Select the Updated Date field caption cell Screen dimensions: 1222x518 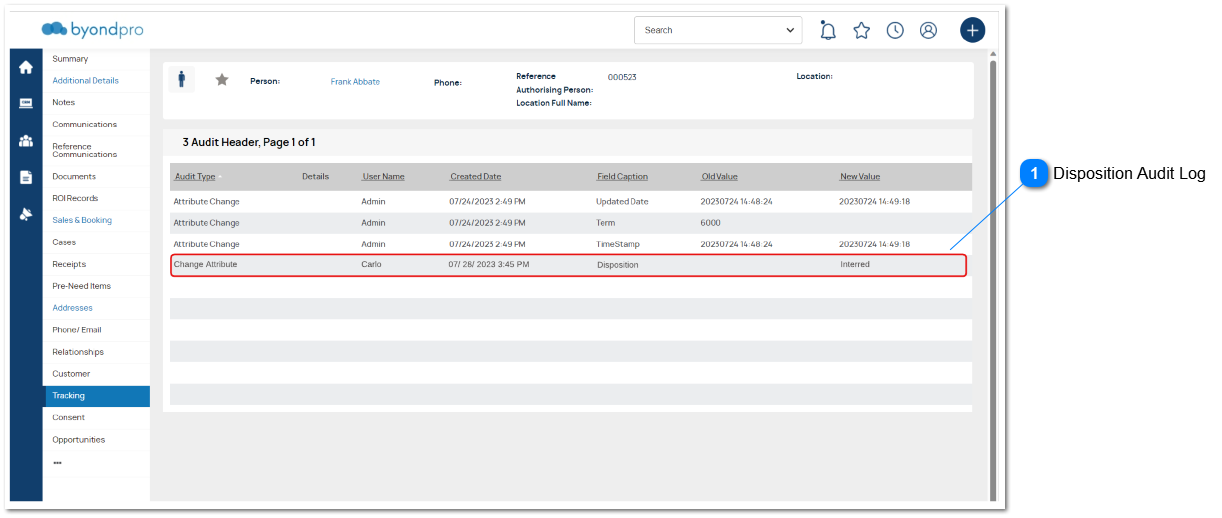tap(622, 202)
